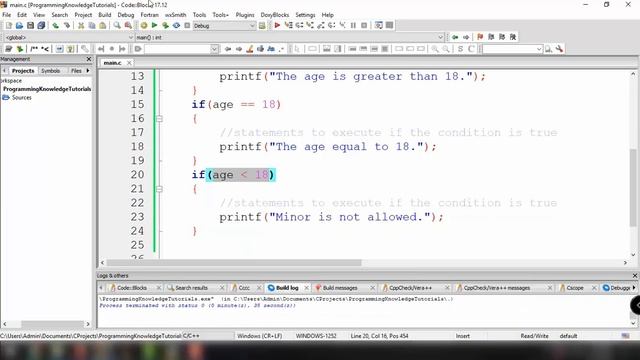
Task: Select the main.c editor tab
Action: coord(112,62)
